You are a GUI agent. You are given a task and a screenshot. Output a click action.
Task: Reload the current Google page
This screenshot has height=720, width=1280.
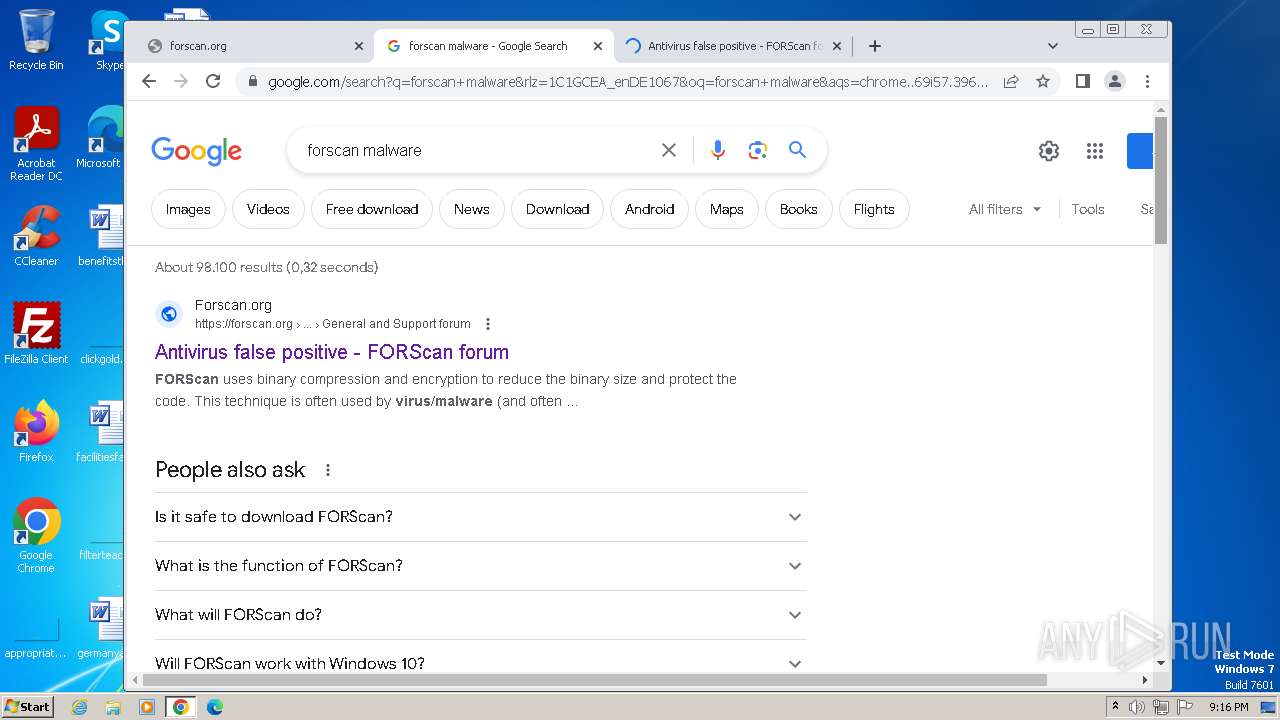click(x=213, y=81)
